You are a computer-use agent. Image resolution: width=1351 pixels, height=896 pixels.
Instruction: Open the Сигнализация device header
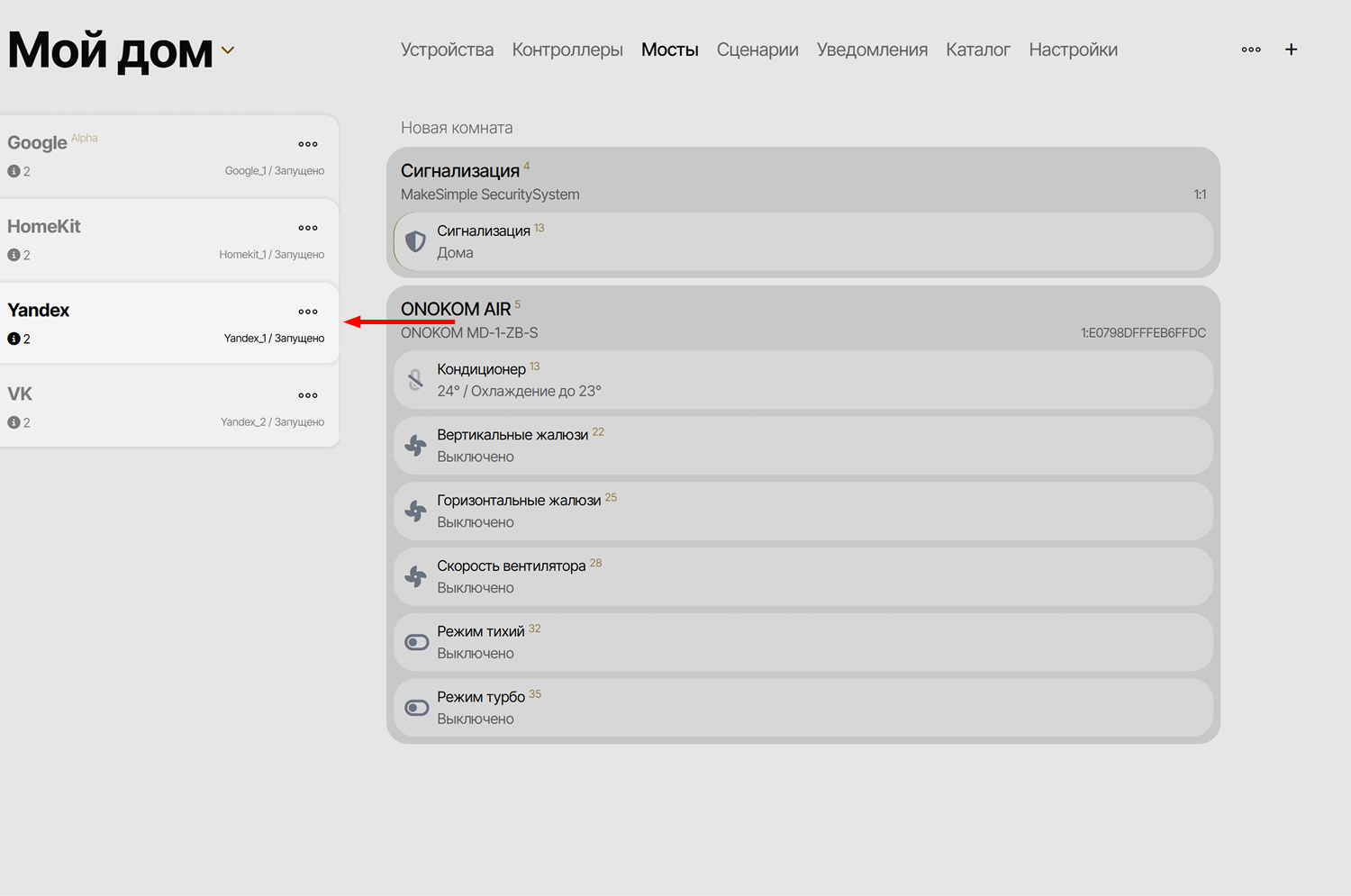point(803,181)
